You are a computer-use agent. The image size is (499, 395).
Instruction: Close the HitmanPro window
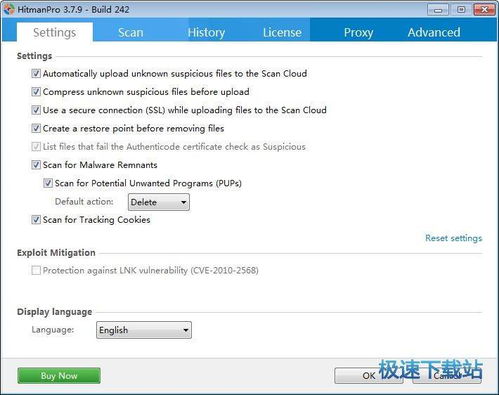(x=484, y=10)
